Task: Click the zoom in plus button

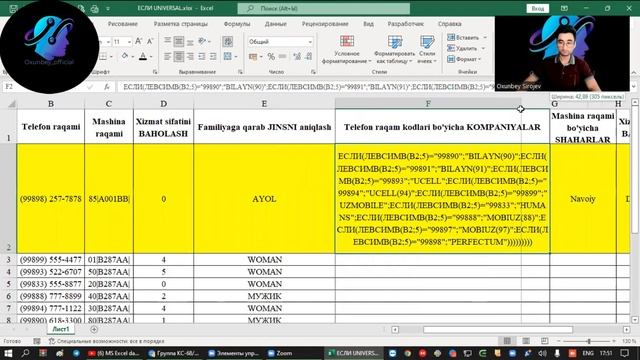Action: pyautogui.click(x=614, y=341)
